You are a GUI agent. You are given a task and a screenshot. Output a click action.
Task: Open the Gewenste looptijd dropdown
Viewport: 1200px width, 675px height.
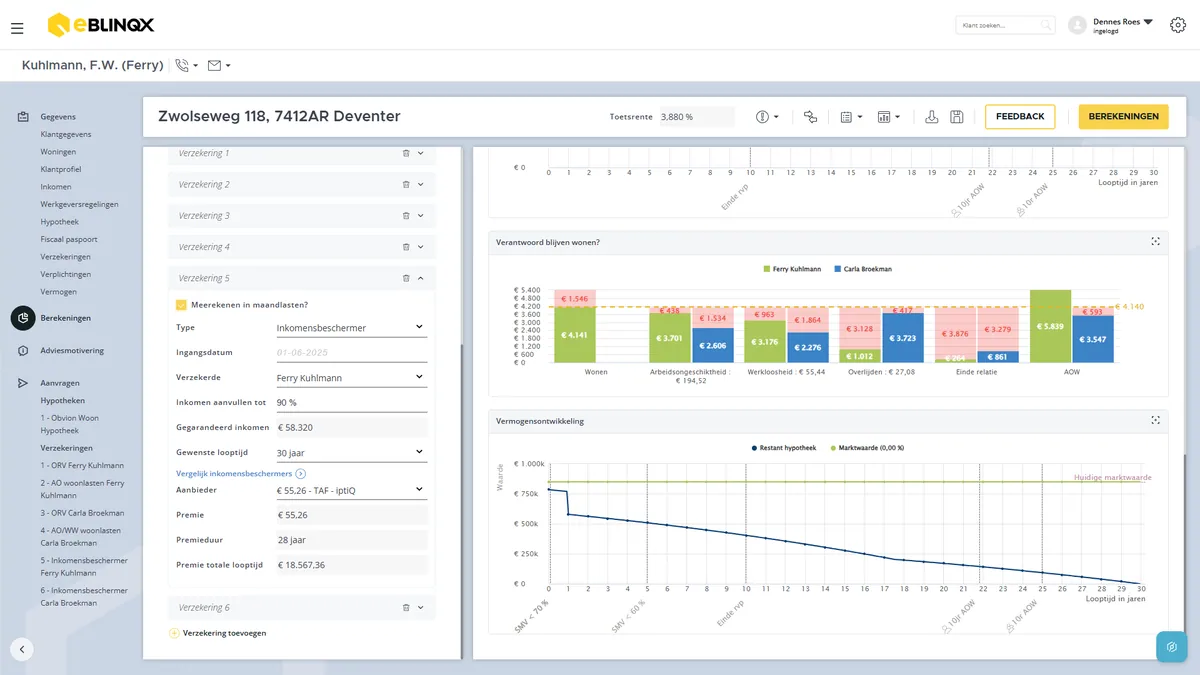coord(350,453)
